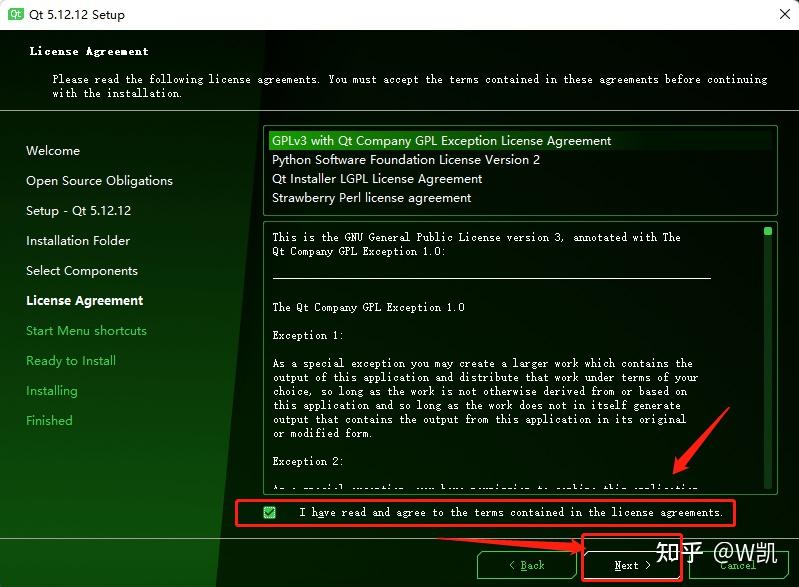Viewport: 799px width, 587px height.
Task: Click Select Components step
Action: point(82,271)
